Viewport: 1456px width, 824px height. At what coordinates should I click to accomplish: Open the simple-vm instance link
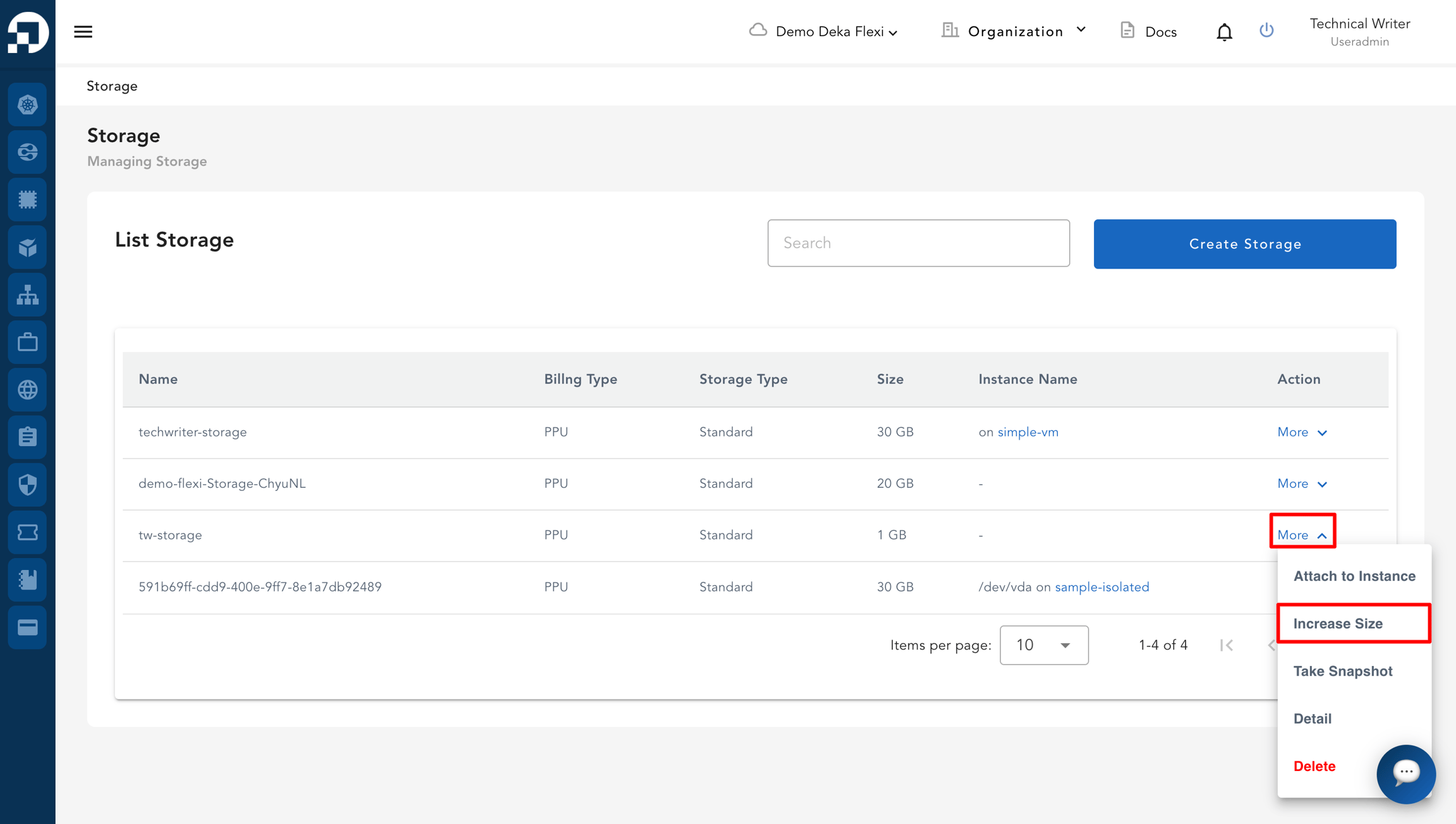click(x=1028, y=432)
